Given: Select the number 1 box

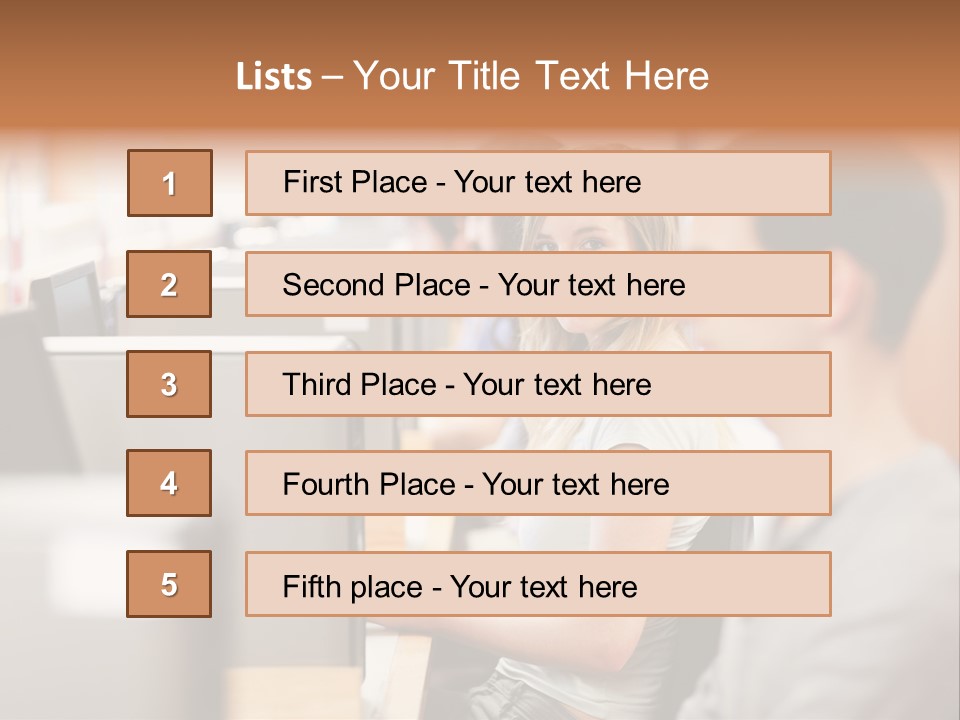Looking at the screenshot, I should [170, 183].
